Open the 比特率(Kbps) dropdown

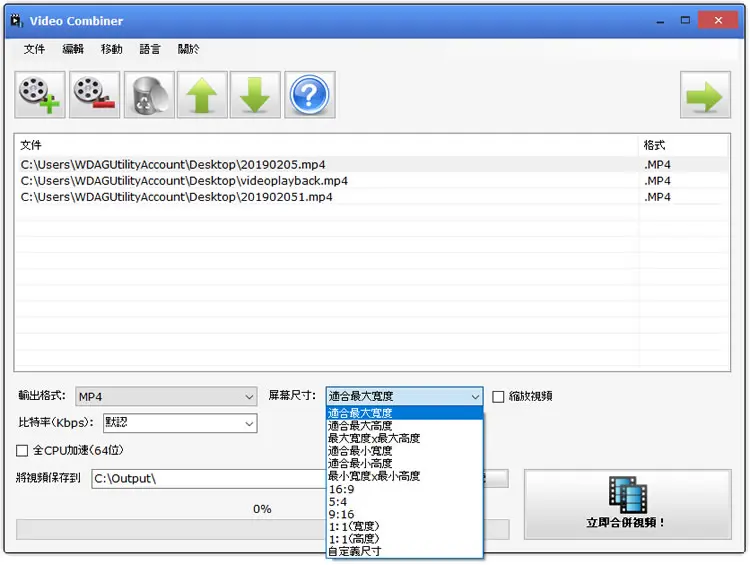(180, 423)
